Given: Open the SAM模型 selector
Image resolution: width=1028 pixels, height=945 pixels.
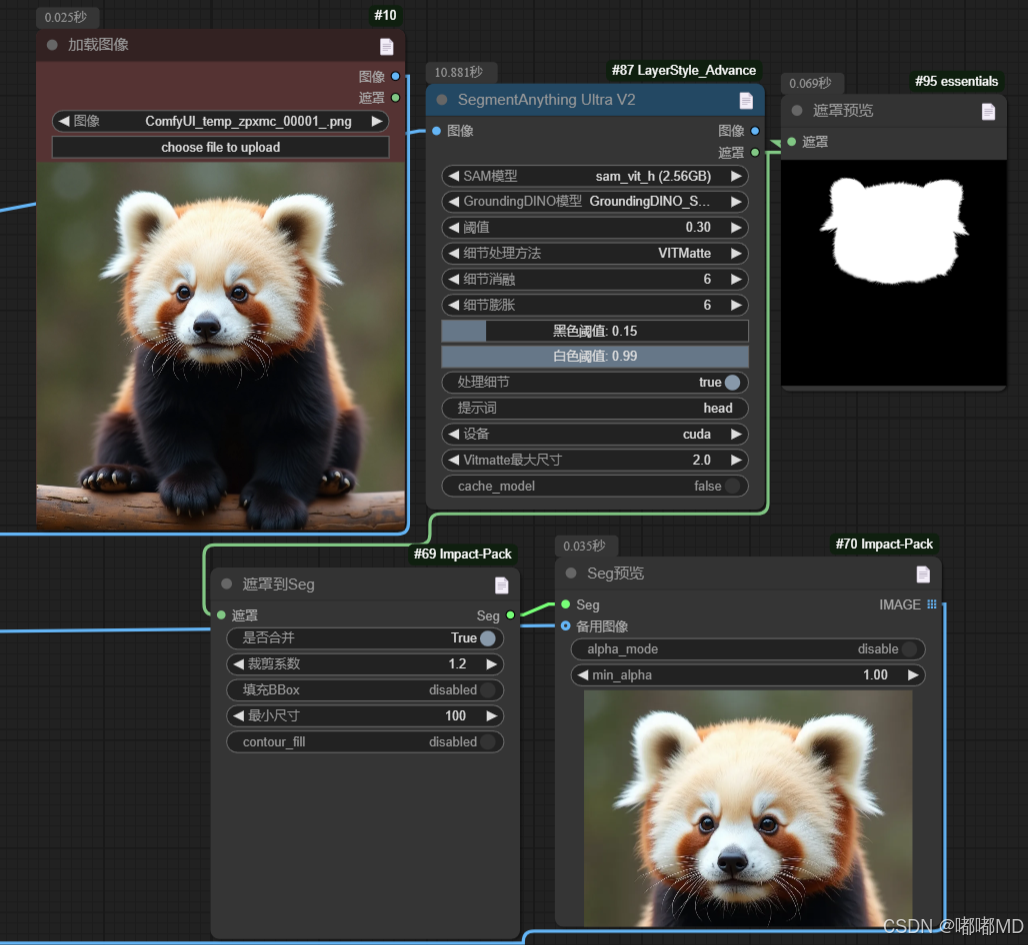Looking at the screenshot, I should (x=595, y=176).
